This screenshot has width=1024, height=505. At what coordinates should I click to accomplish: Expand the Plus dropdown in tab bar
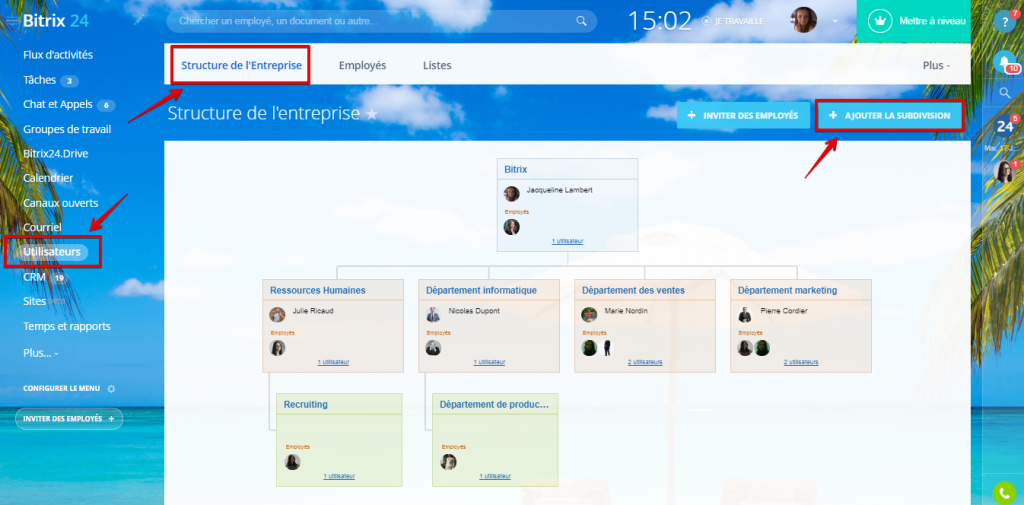click(x=936, y=65)
